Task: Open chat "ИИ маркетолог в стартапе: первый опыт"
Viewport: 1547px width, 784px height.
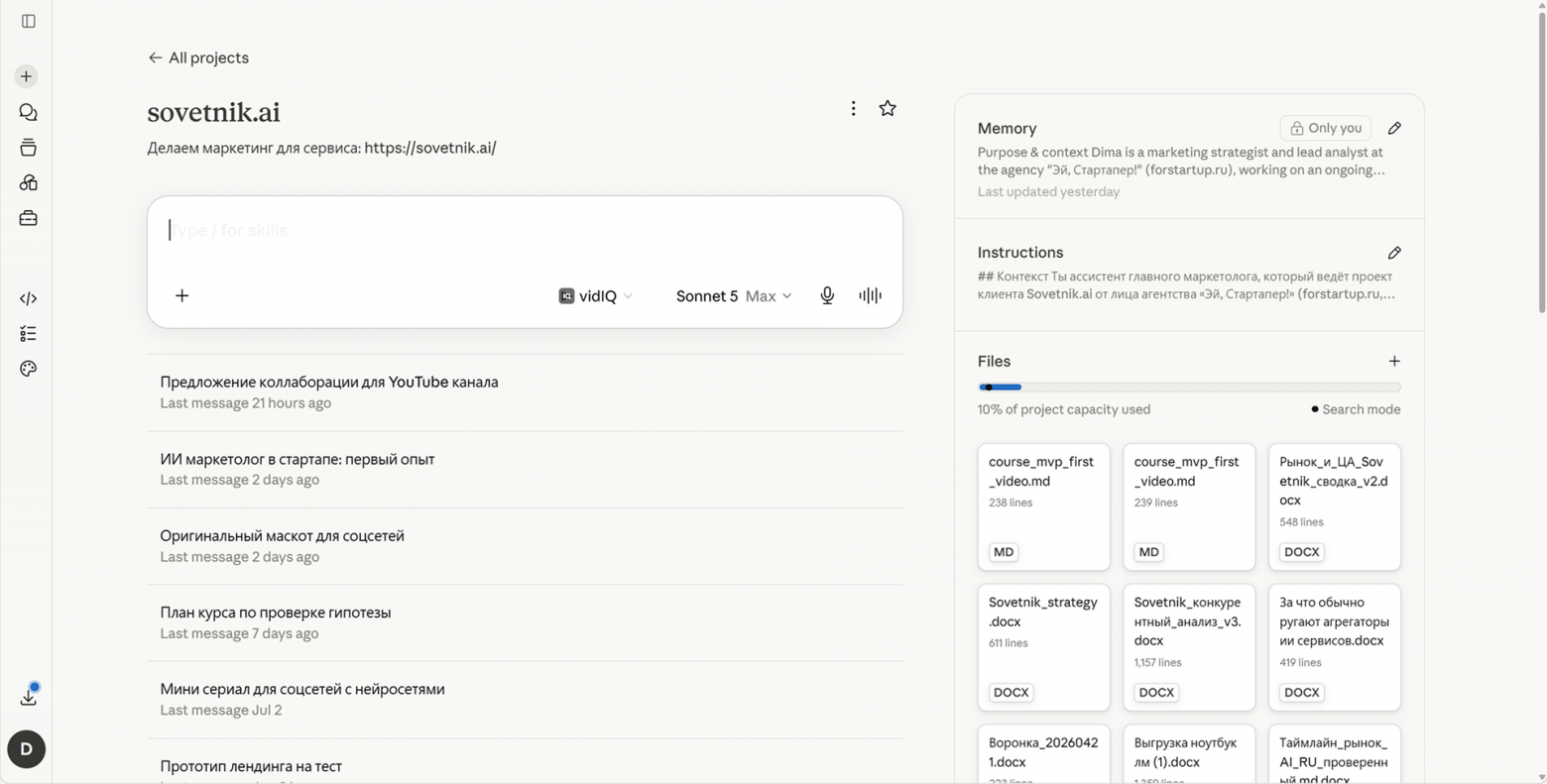Action: coord(525,469)
